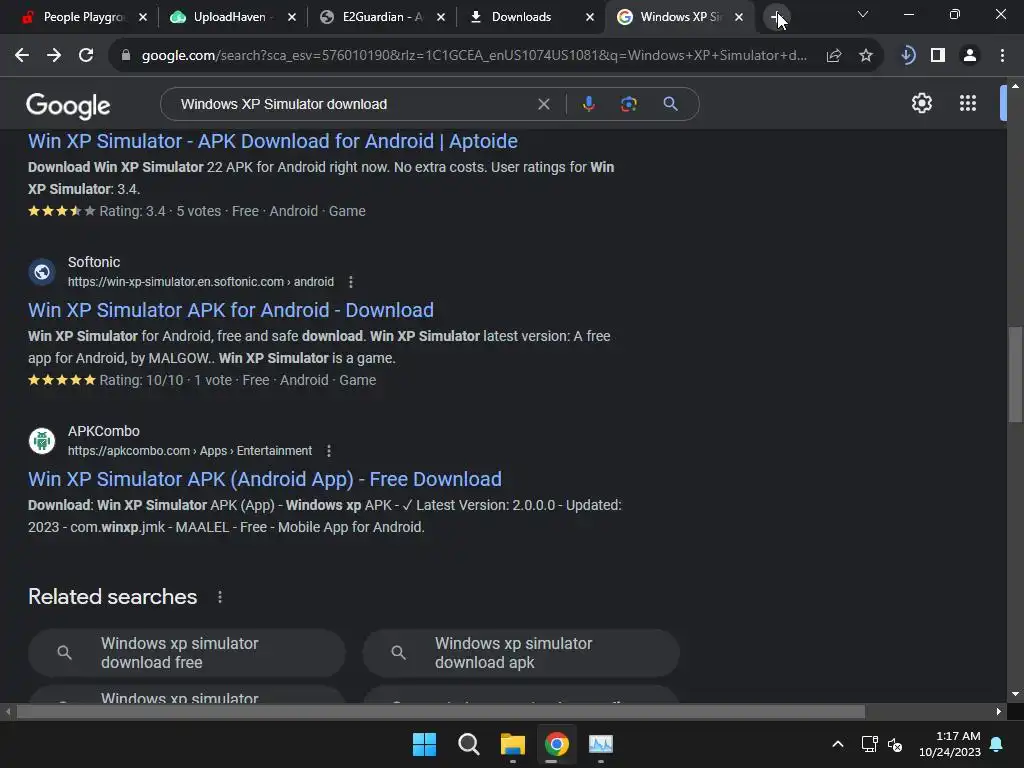
Task: Click the Chrome taskbar icon
Action: (x=557, y=744)
